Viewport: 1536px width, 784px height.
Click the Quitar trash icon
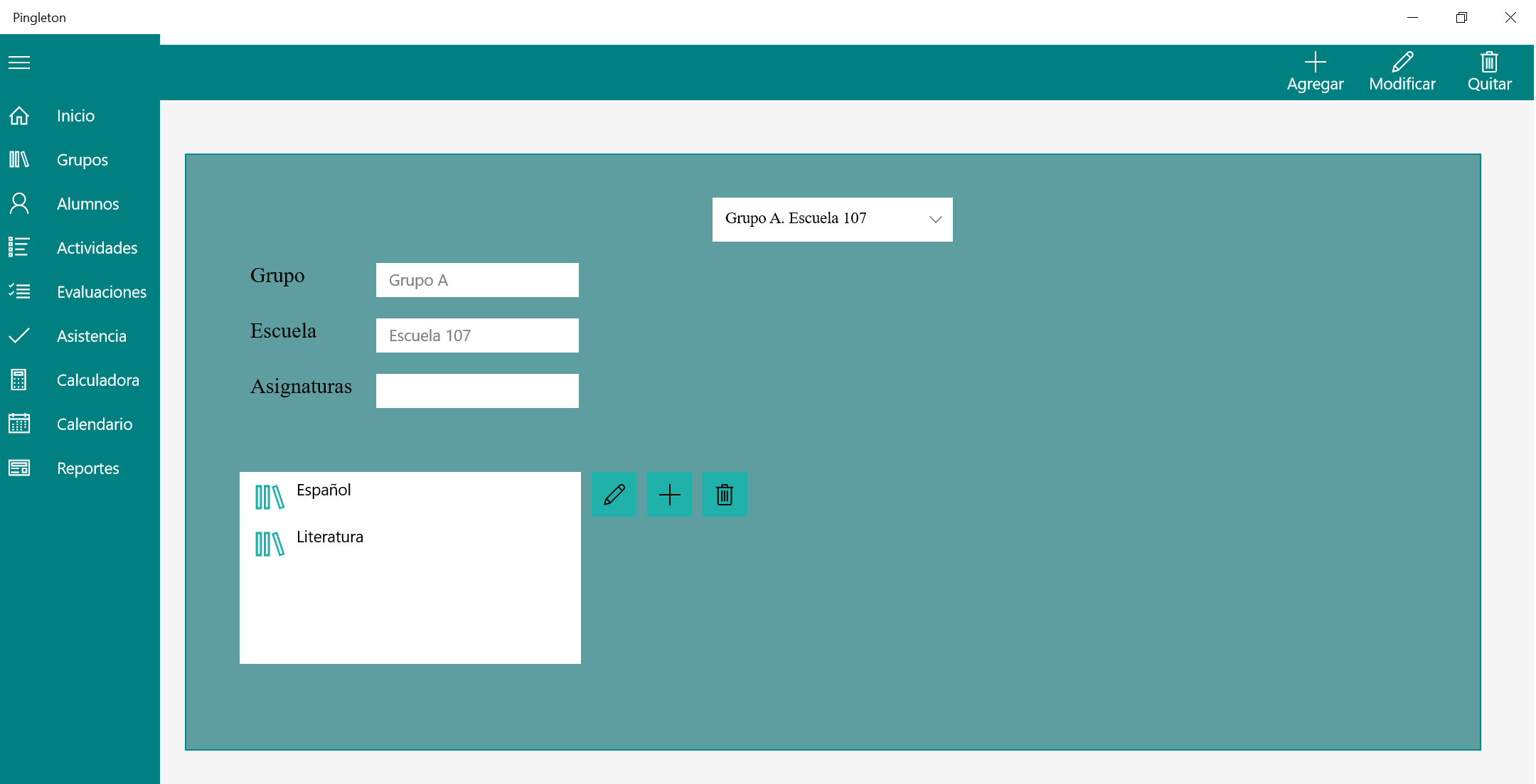pyautogui.click(x=1489, y=63)
